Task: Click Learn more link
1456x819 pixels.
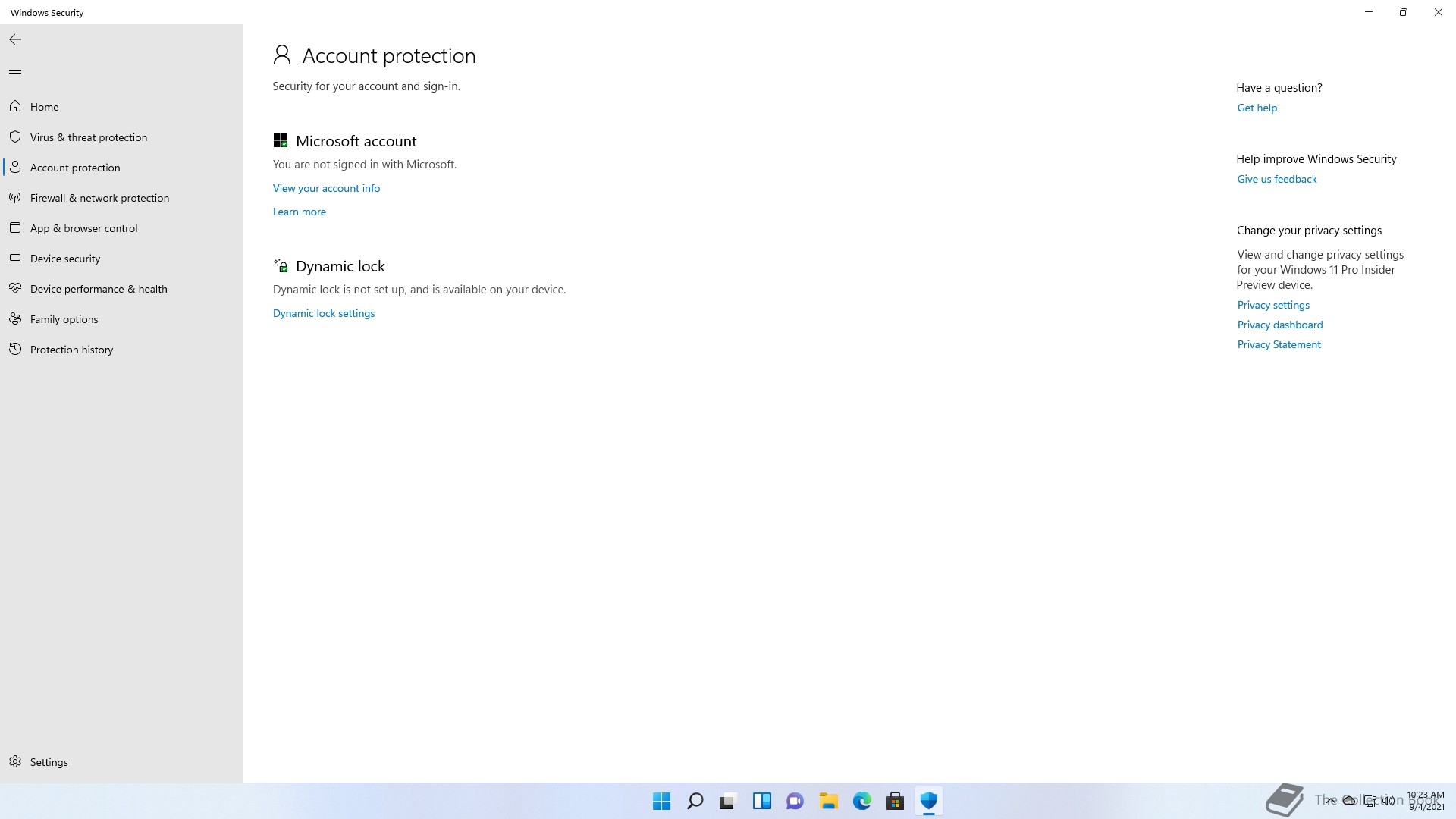Action: 299,212
